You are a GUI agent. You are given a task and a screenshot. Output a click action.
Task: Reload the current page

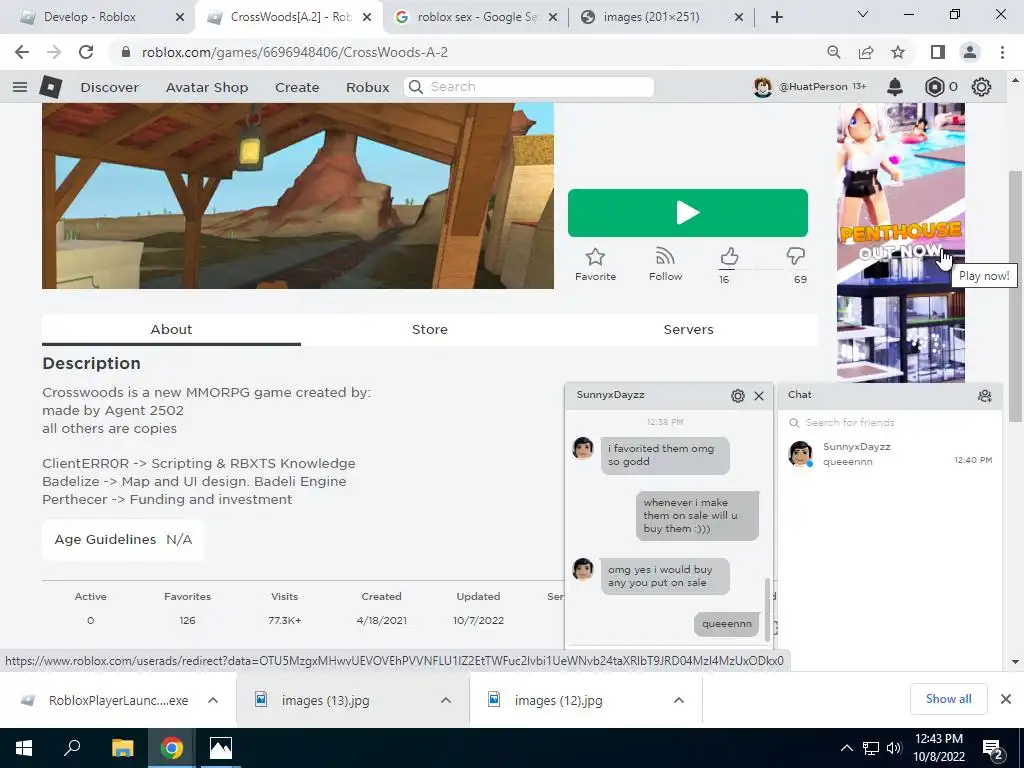tap(86, 52)
